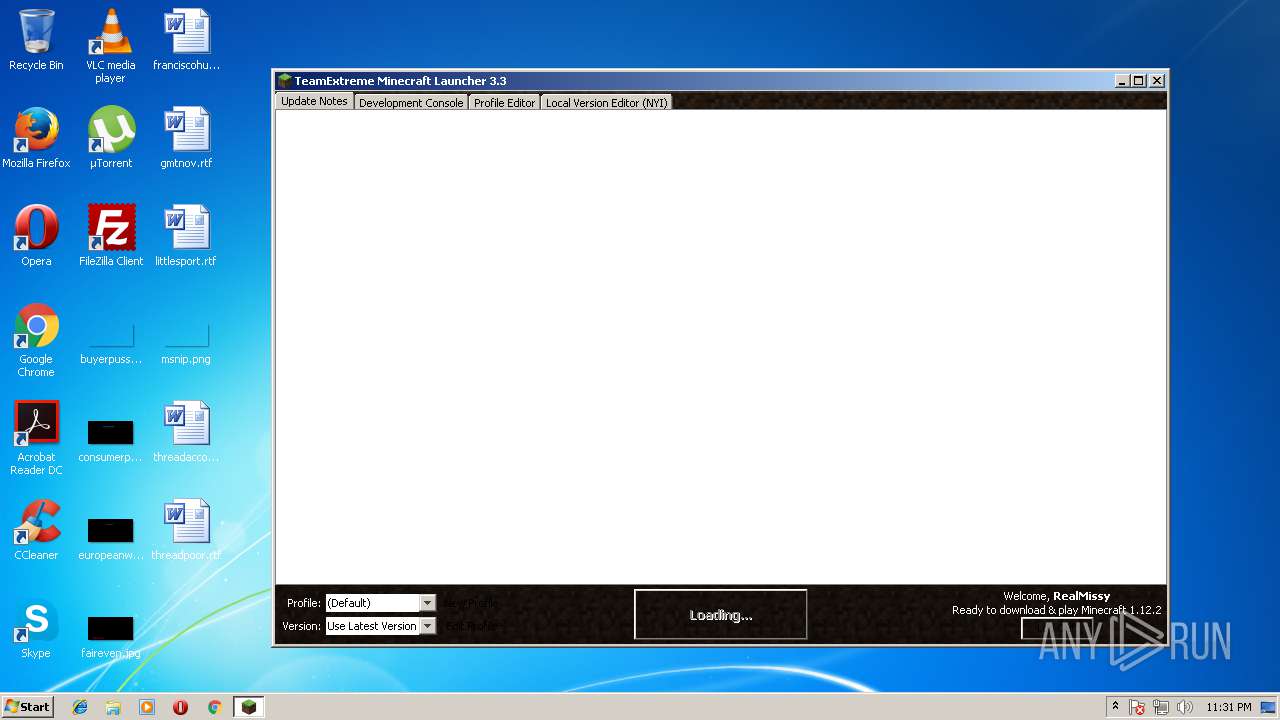Image resolution: width=1280 pixels, height=720 pixels.
Task: Click the taskbar clock showing 11:31 PM
Action: pos(1229,707)
